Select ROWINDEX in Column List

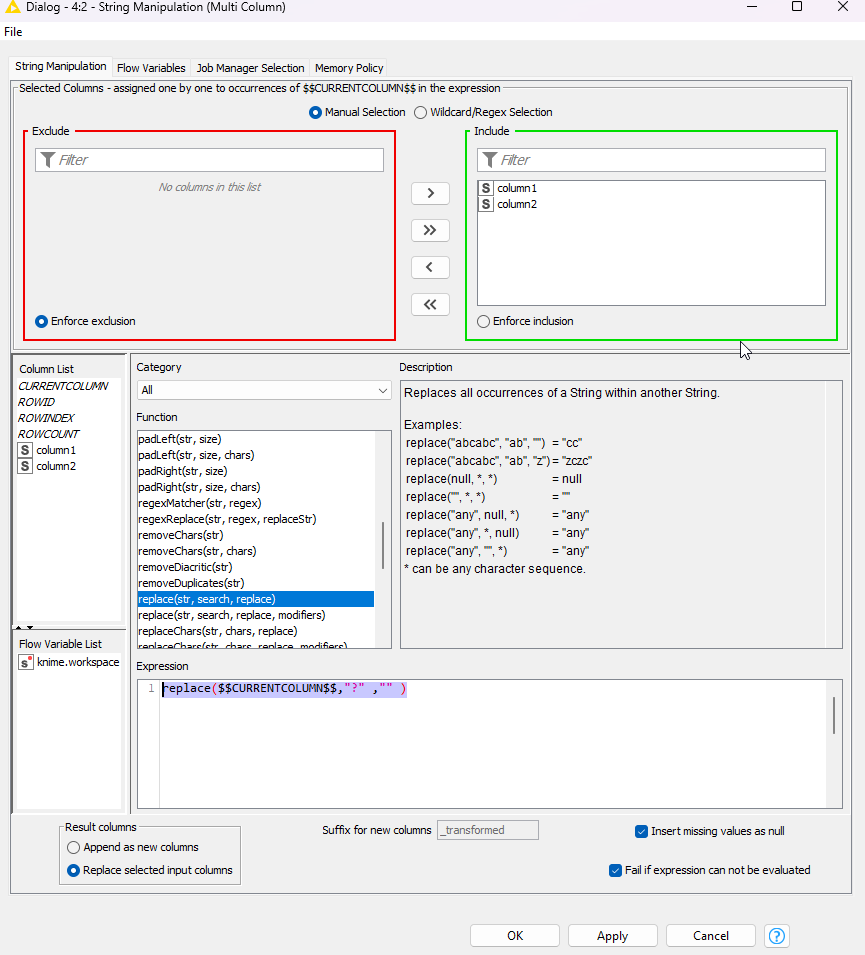tap(46, 418)
